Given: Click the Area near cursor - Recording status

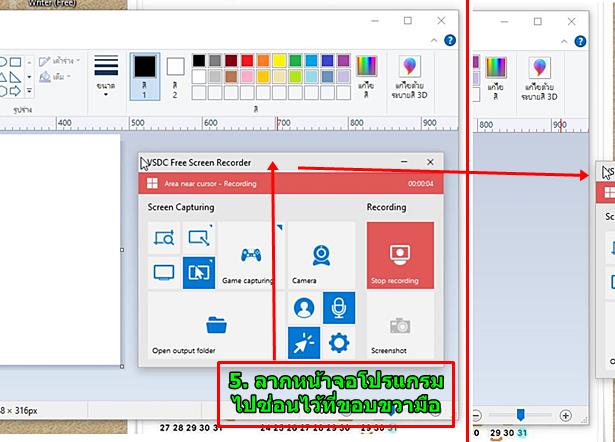Looking at the screenshot, I should [210, 184].
